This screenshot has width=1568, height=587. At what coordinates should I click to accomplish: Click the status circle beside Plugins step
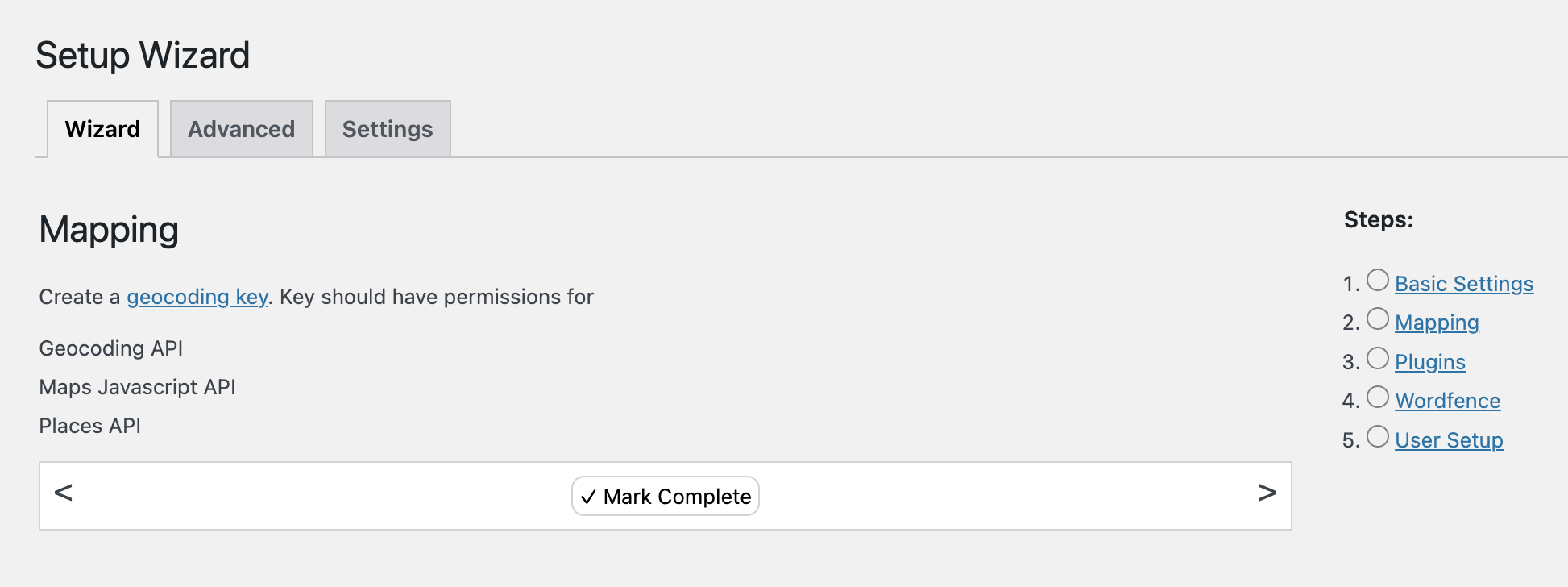(1378, 358)
